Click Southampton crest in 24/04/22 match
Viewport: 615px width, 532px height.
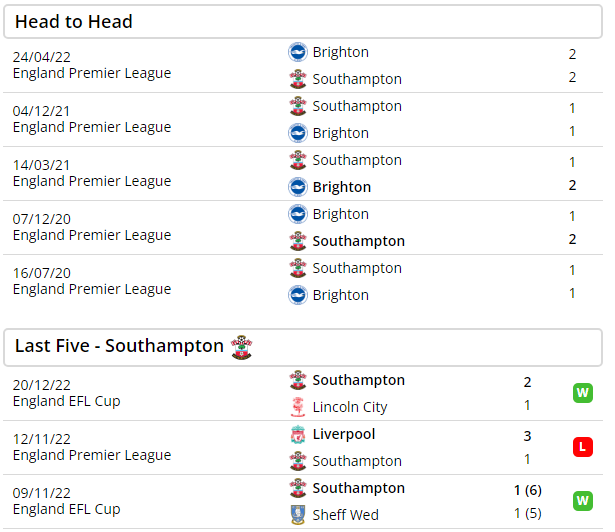[x=298, y=79]
